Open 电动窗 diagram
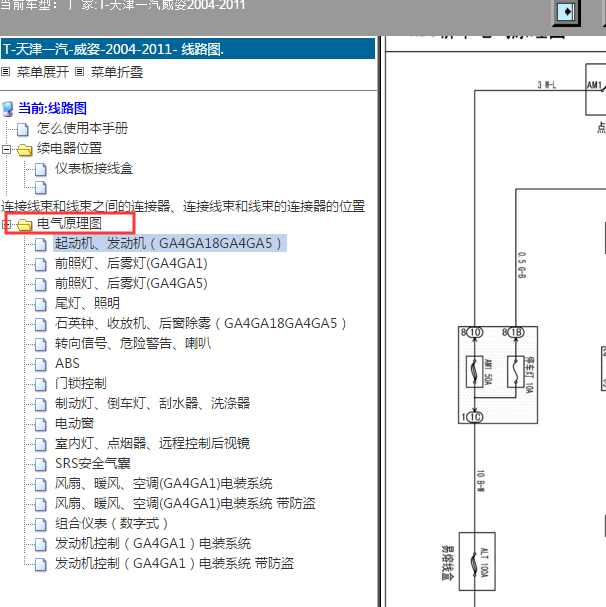 tap(74, 424)
